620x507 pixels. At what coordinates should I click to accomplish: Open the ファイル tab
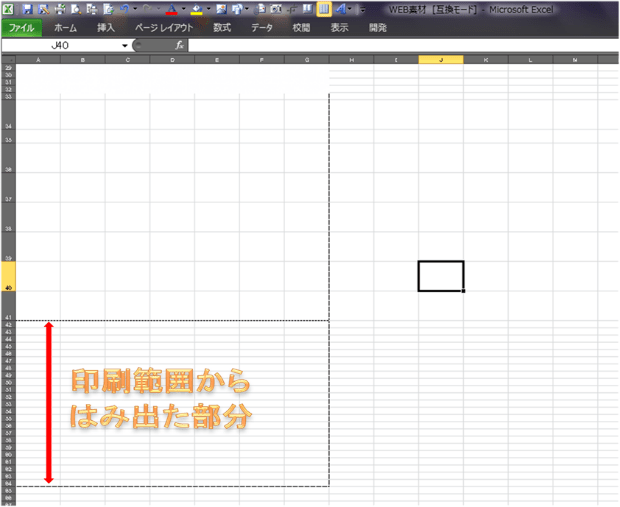pyautogui.click(x=22, y=28)
